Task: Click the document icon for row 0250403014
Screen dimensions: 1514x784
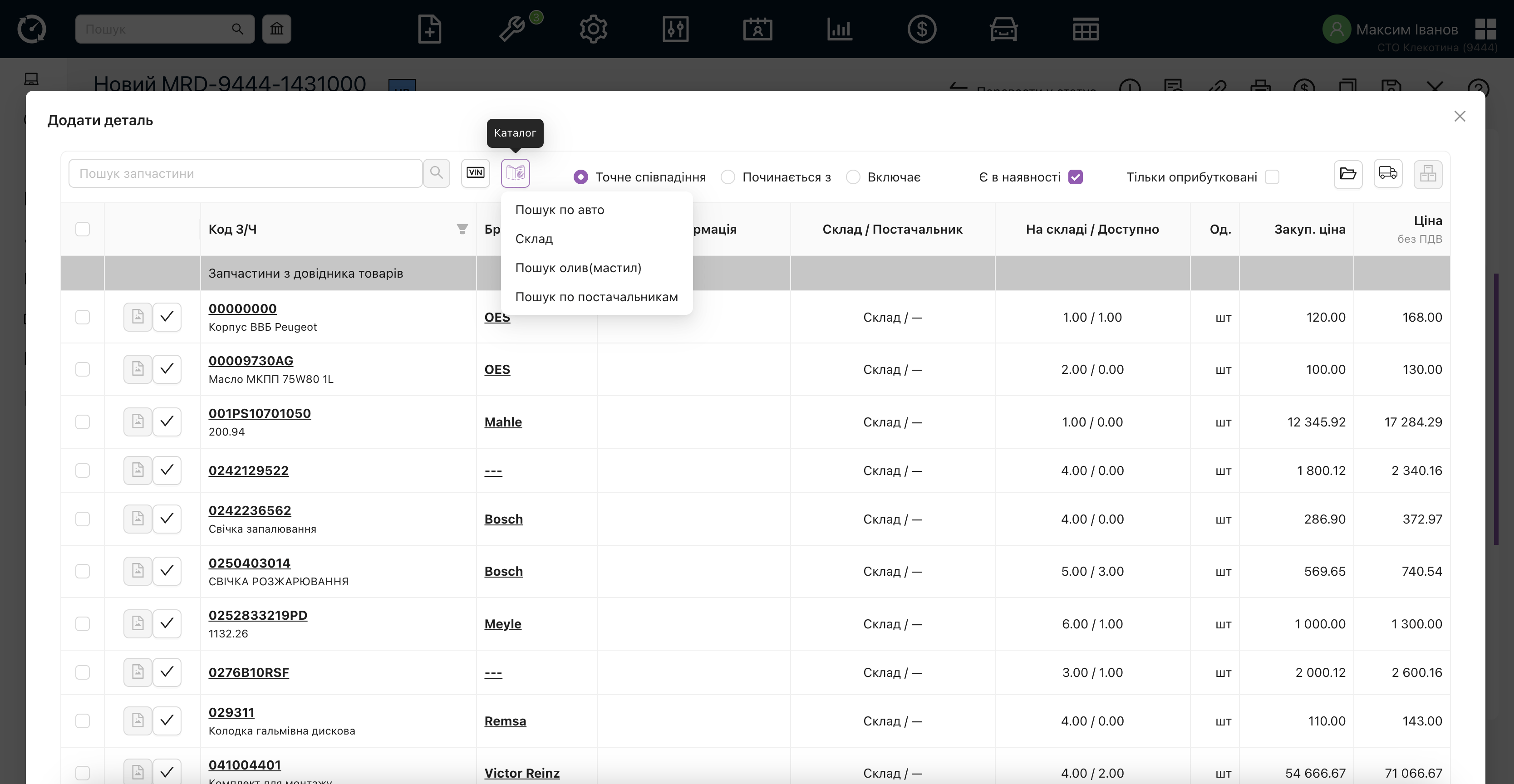Action: click(x=138, y=571)
